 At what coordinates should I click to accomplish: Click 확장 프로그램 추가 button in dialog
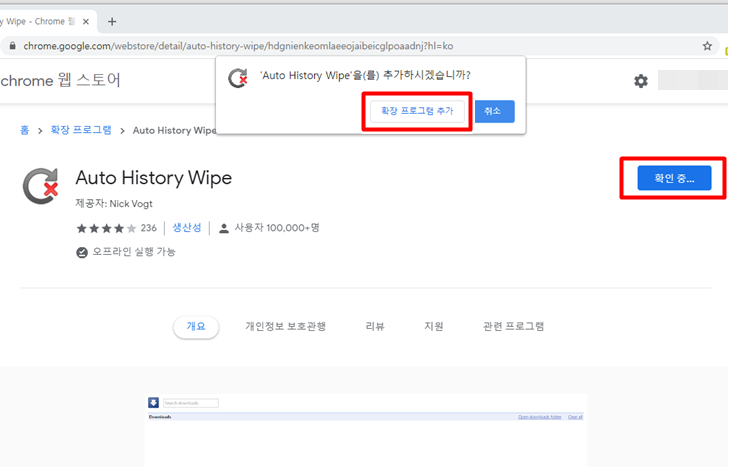coord(417,111)
